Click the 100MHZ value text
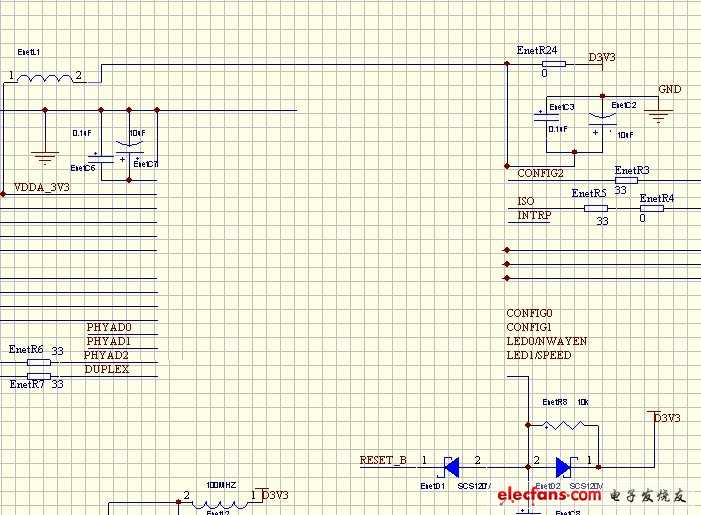The width and height of the screenshot is (701, 515). 221,485
